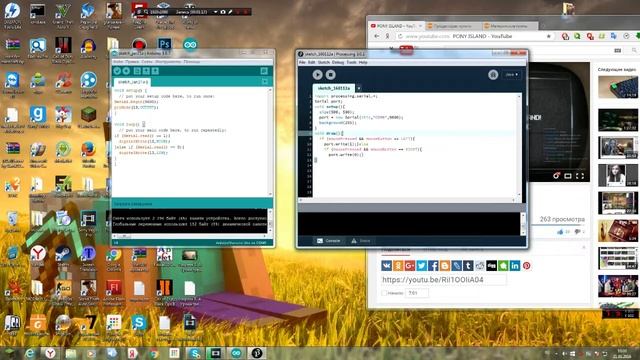The height and width of the screenshot is (360, 640).
Task: Select Processing sketch_160121a tab
Action: [334, 88]
